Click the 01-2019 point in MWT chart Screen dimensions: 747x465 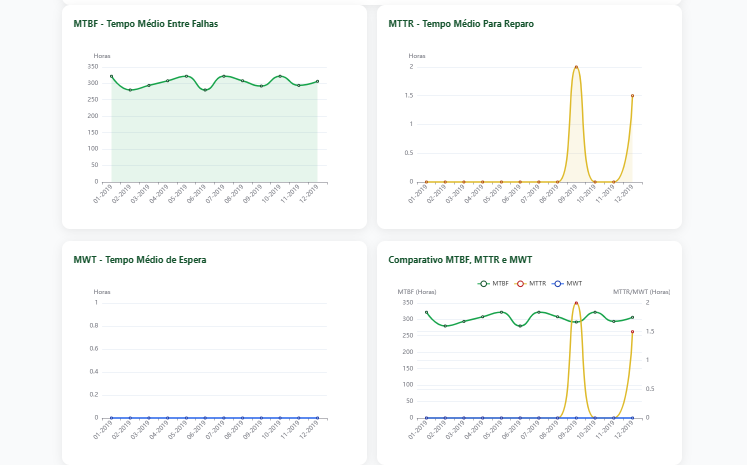[111, 418]
